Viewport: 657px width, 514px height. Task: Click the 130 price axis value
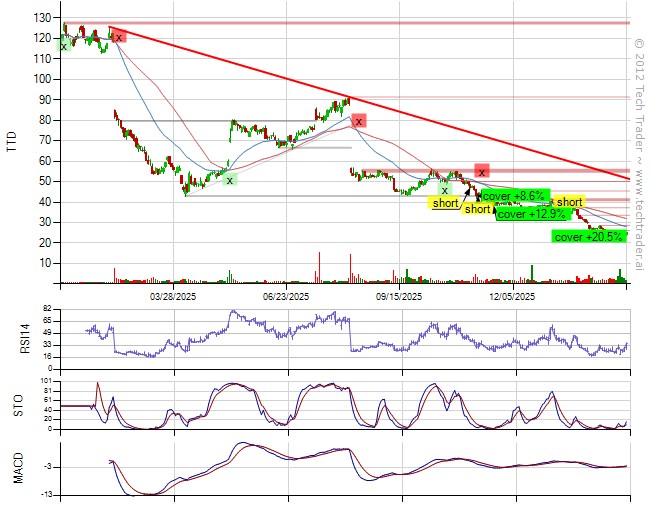(42, 18)
